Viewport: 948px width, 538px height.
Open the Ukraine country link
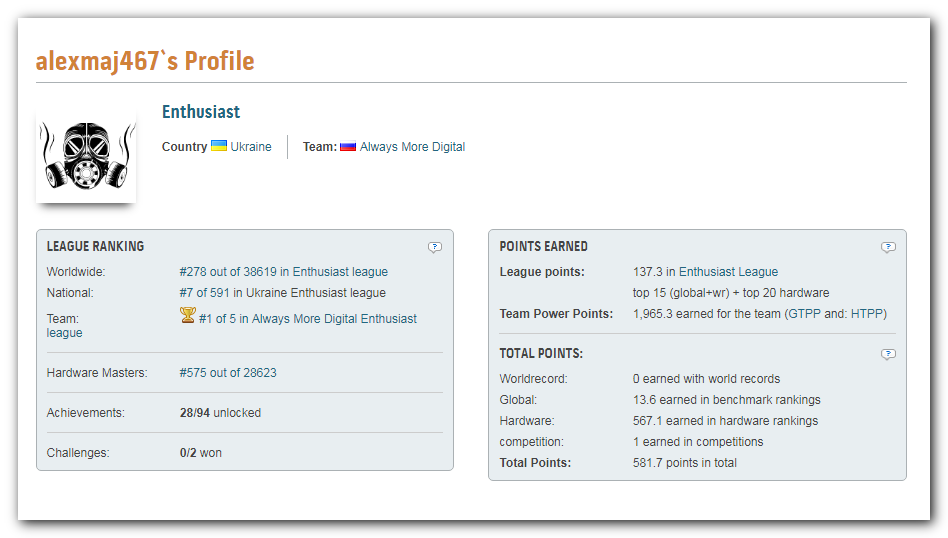251,147
